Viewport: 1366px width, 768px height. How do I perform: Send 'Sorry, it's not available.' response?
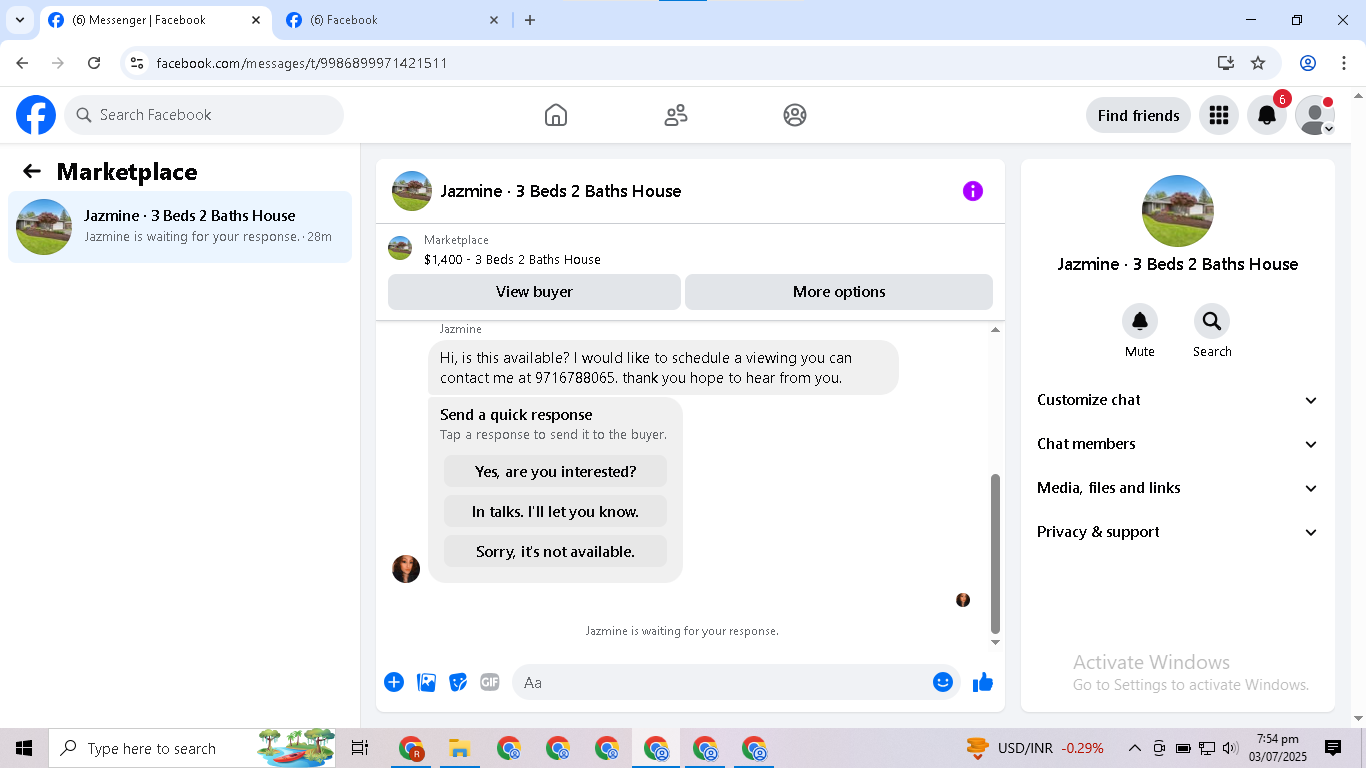[555, 551]
